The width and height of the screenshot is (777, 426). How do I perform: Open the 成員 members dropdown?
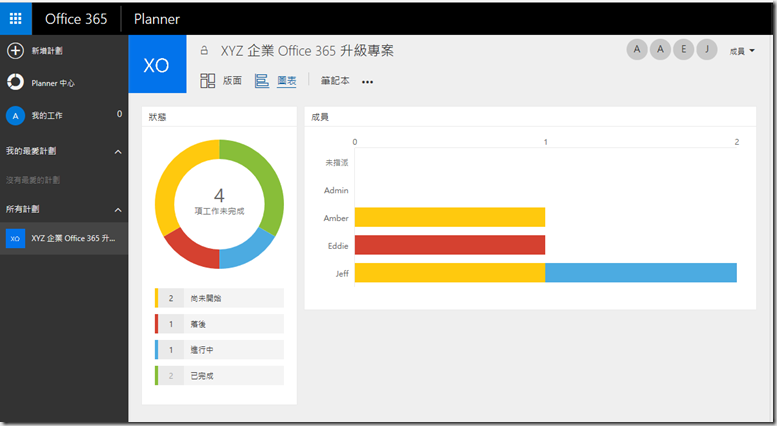pyautogui.click(x=742, y=51)
